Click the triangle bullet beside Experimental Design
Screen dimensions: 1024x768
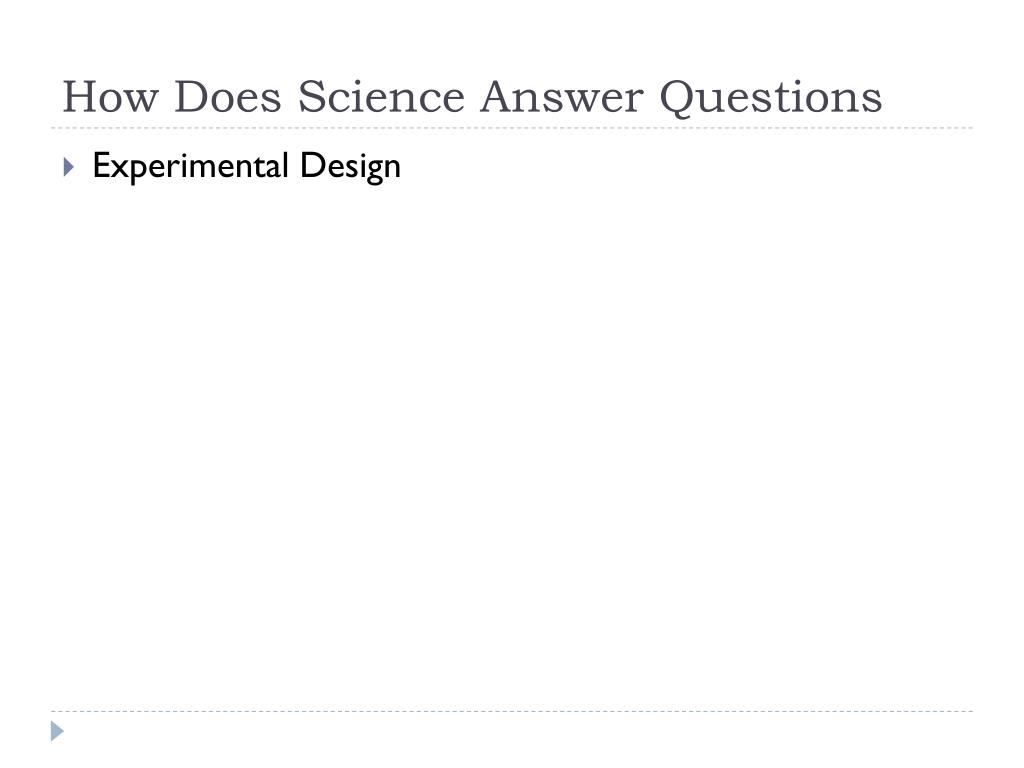point(69,167)
